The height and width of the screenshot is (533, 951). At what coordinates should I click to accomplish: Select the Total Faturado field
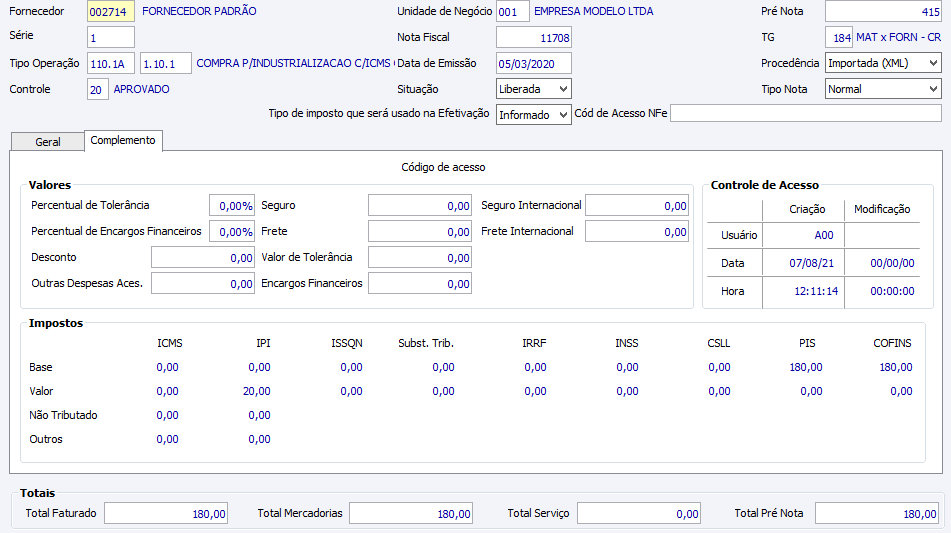tap(166, 514)
